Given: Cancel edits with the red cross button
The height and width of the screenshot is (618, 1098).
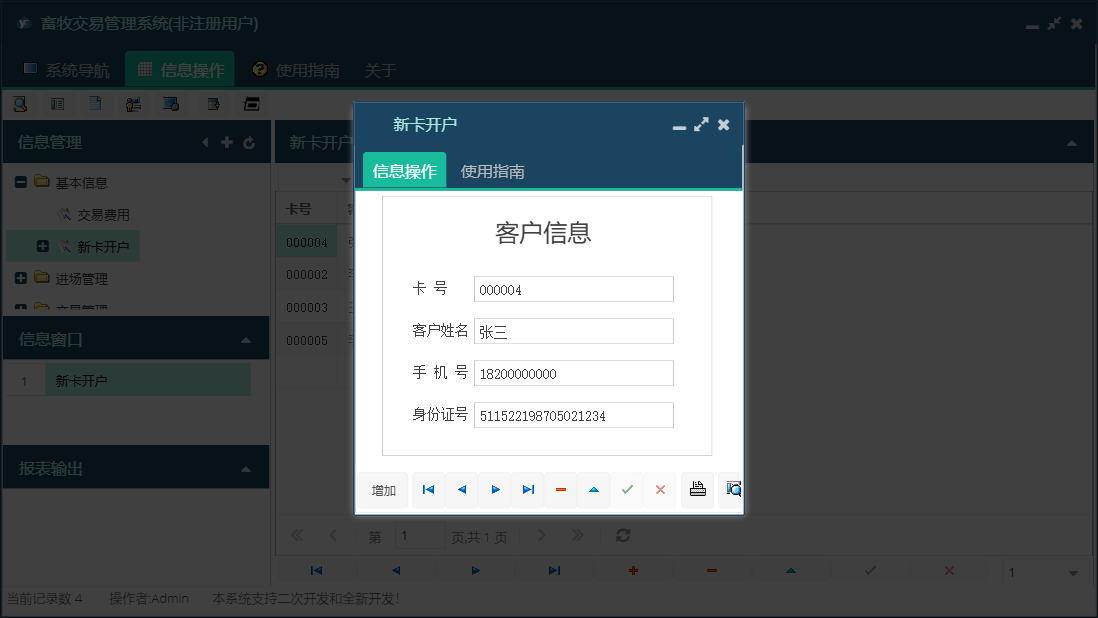Looking at the screenshot, I should click(x=659, y=490).
